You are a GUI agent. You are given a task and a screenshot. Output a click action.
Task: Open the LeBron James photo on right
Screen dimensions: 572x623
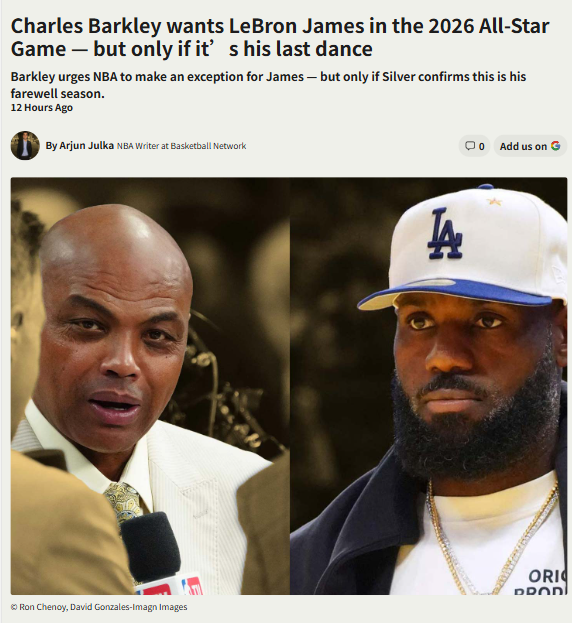tap(429, 386)
